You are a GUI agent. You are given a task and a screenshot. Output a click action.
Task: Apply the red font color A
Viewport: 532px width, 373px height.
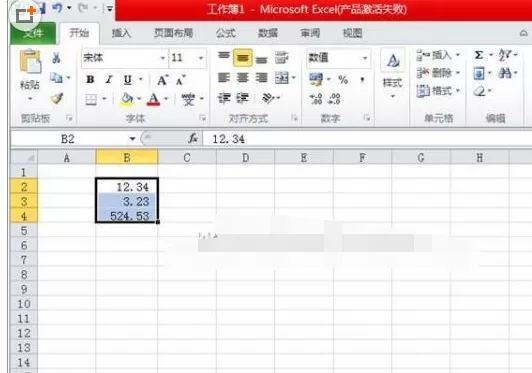click(153, 99)
